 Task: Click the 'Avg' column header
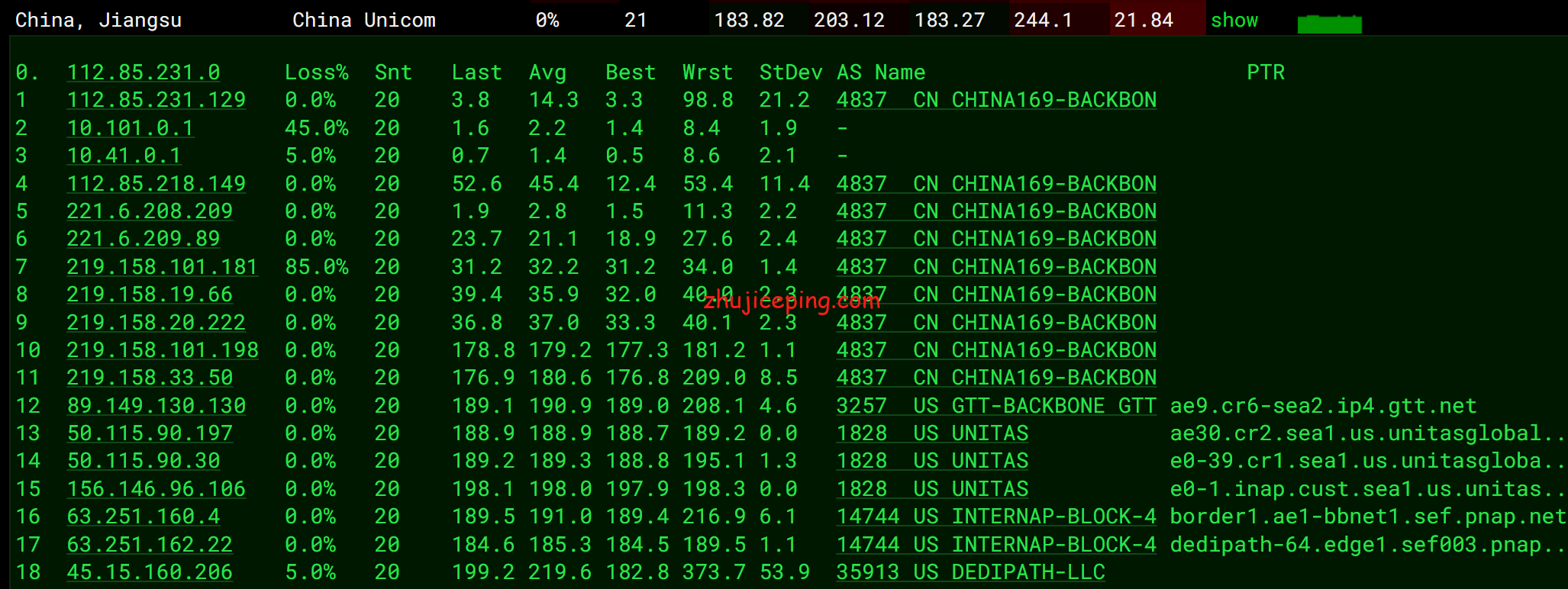click(x=547, y=73)
